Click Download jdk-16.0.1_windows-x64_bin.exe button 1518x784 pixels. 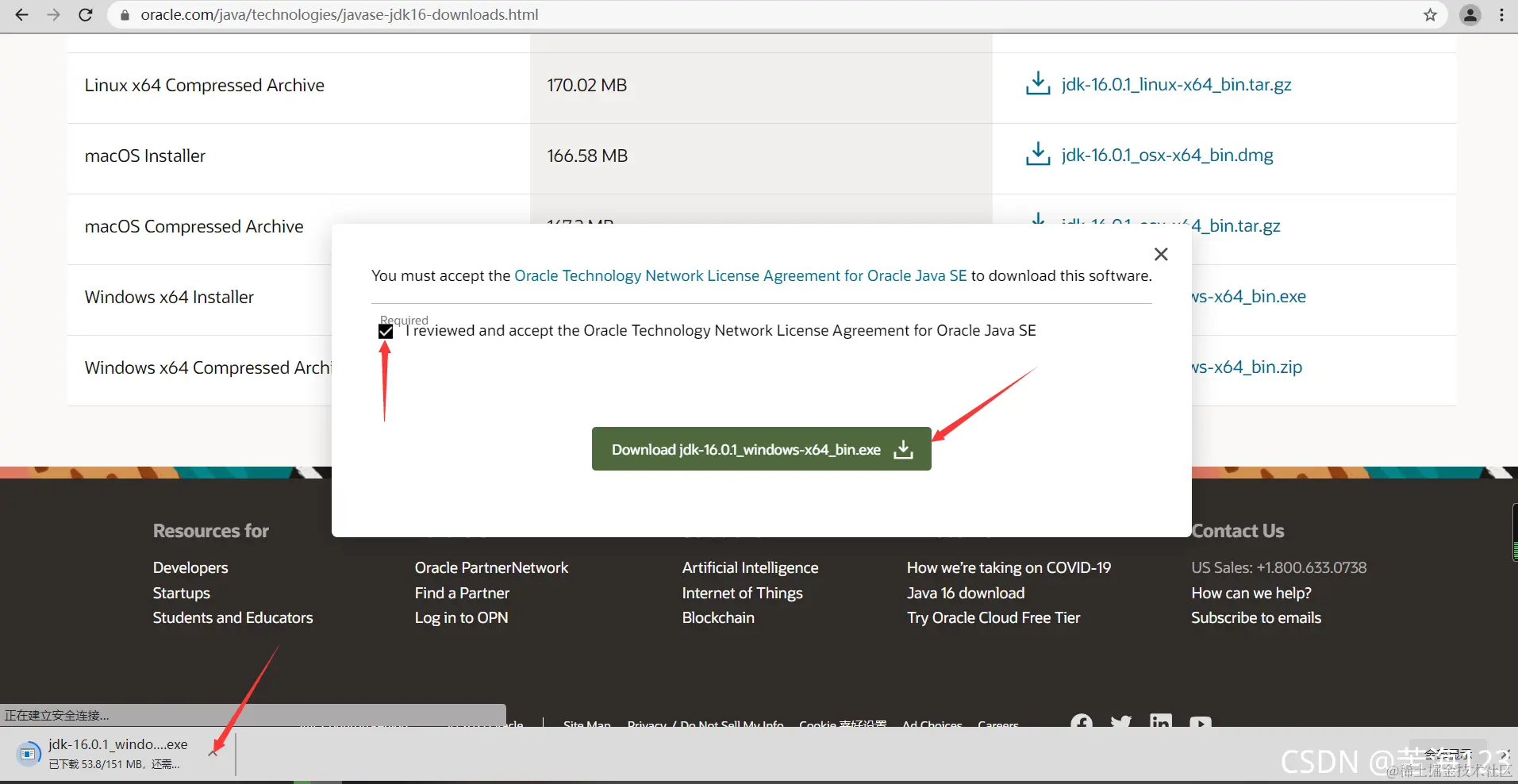(762, 449)
